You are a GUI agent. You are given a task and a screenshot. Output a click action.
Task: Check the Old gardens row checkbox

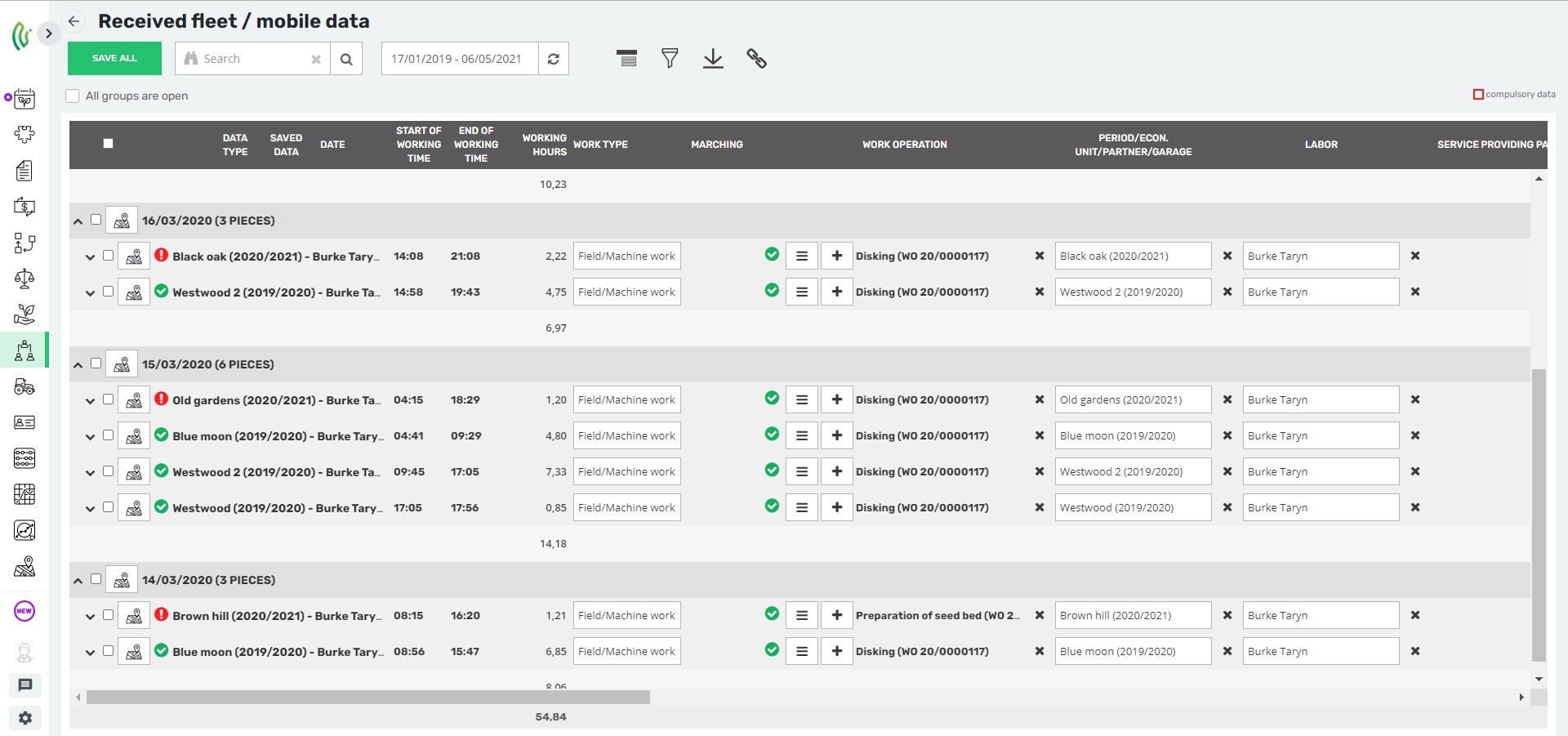(x=109, y=399)
